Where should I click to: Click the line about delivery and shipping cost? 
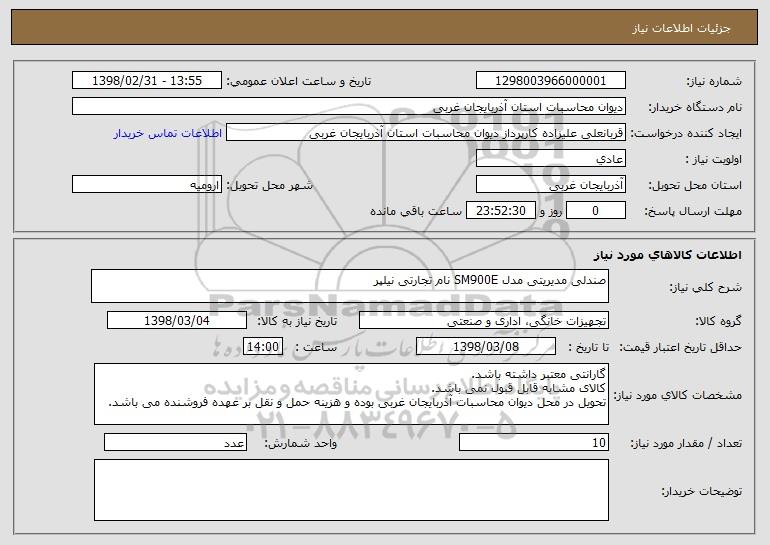click(357, 403)
